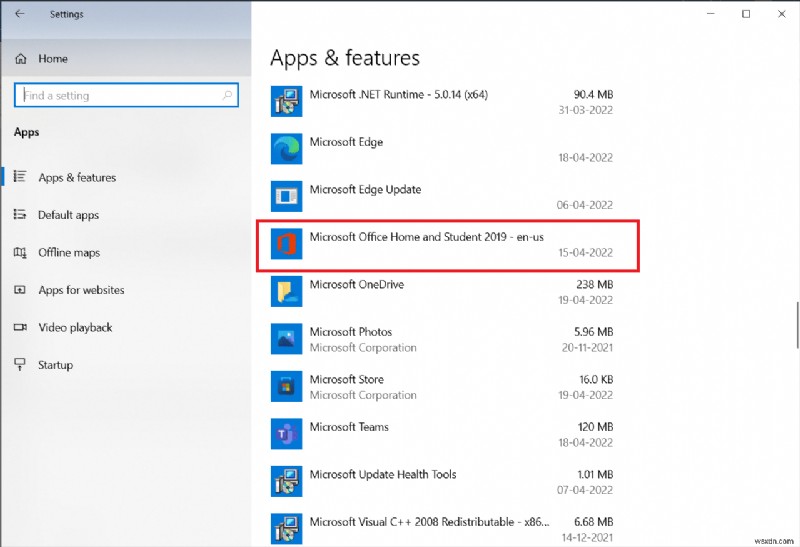Image resolution: width=800 pixels, height=547 pixels.
Task: Open the Startup apps section
Action: tap(126, 365)
